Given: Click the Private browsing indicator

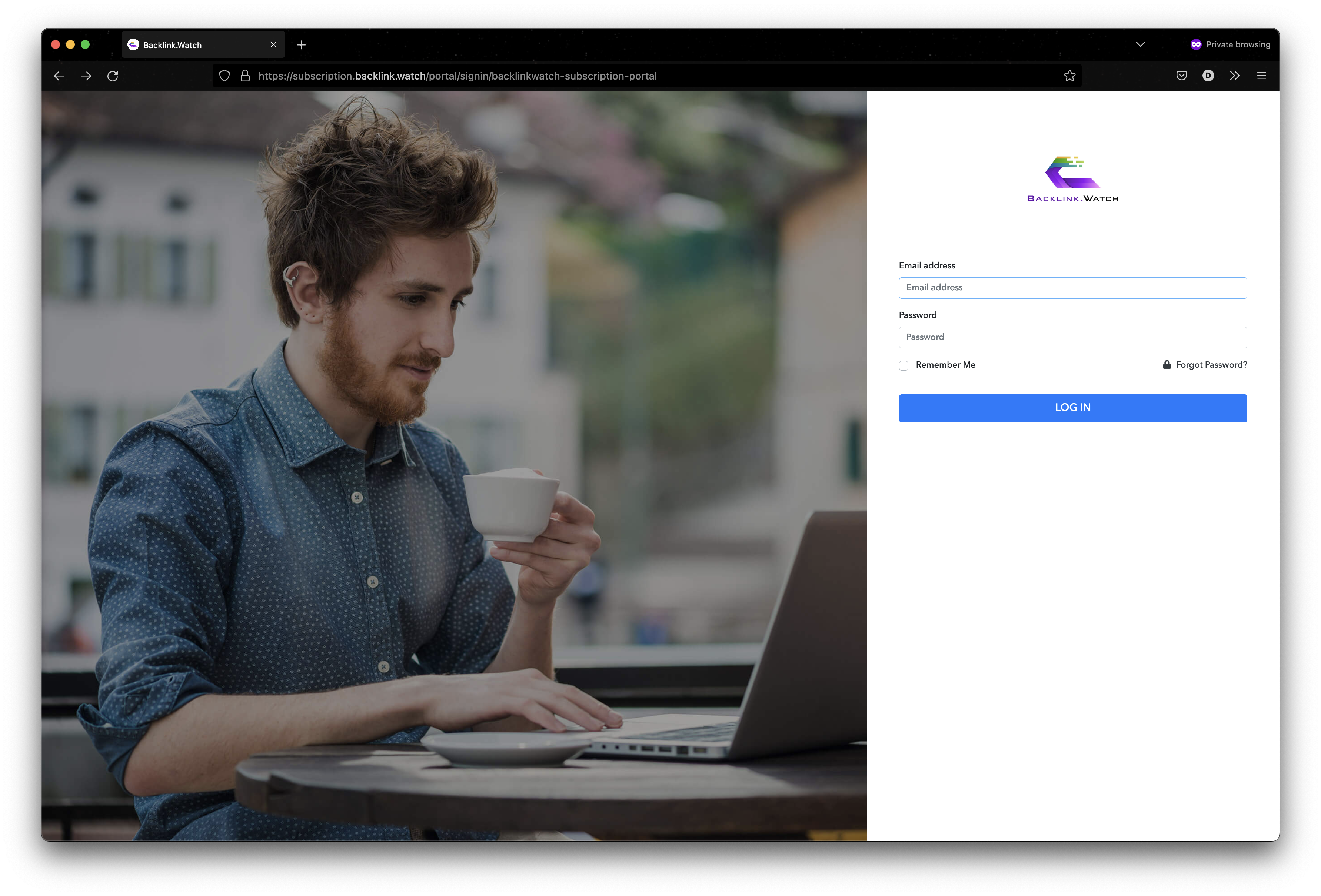Looking at the screenshot, I should tap(1230, 44).
